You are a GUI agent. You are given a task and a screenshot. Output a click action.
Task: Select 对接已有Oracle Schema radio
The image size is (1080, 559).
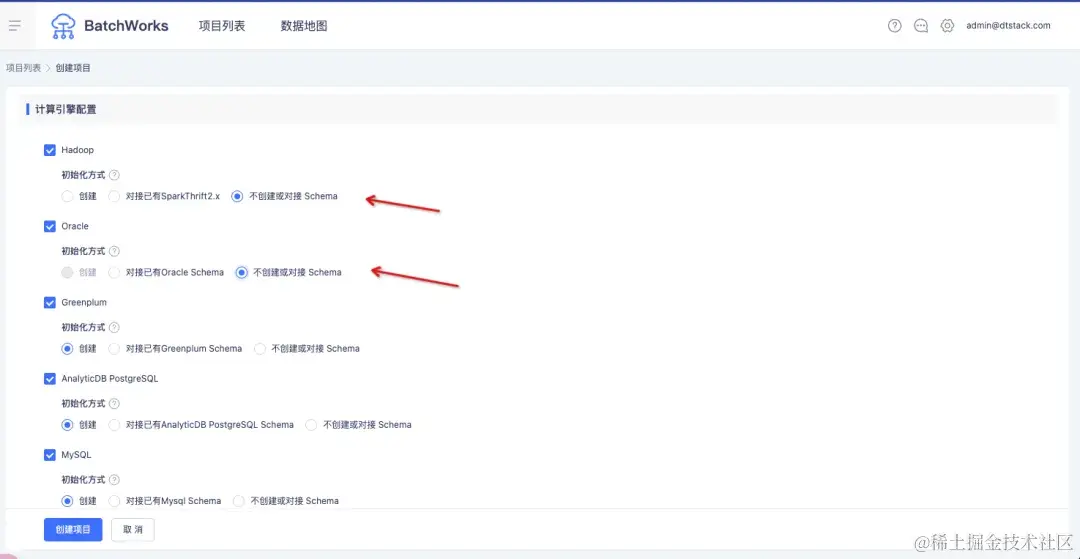tap(114, 273)
